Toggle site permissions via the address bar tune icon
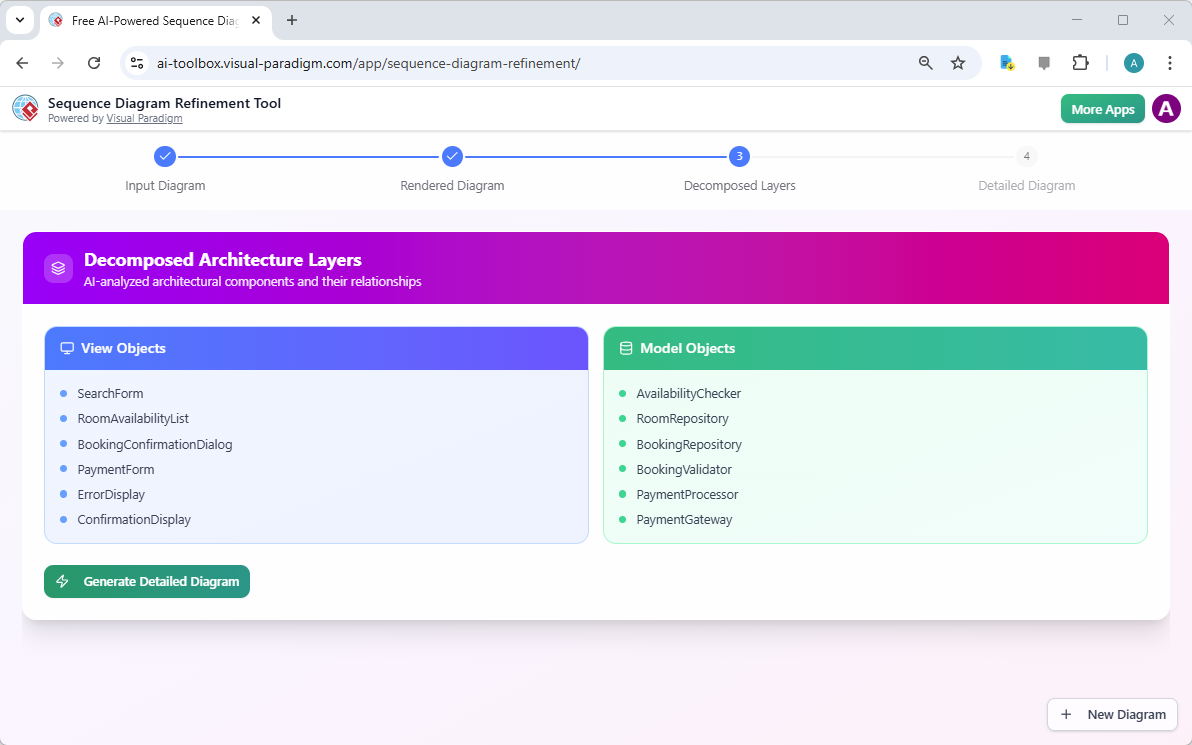Screen dimensions: 1192x745 [136, 62]
